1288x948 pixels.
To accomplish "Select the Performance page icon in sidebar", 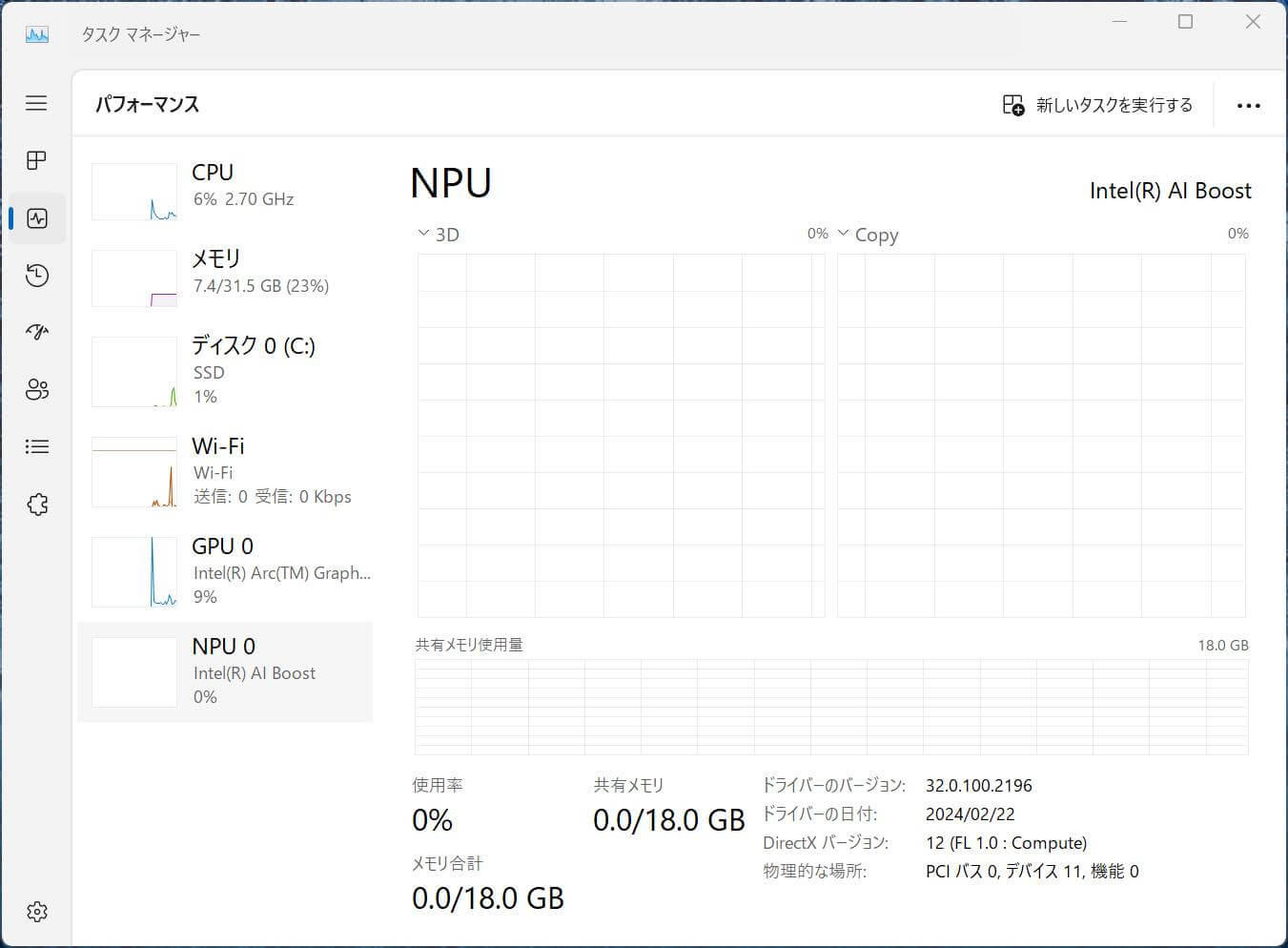I will (x=37, y=218).
